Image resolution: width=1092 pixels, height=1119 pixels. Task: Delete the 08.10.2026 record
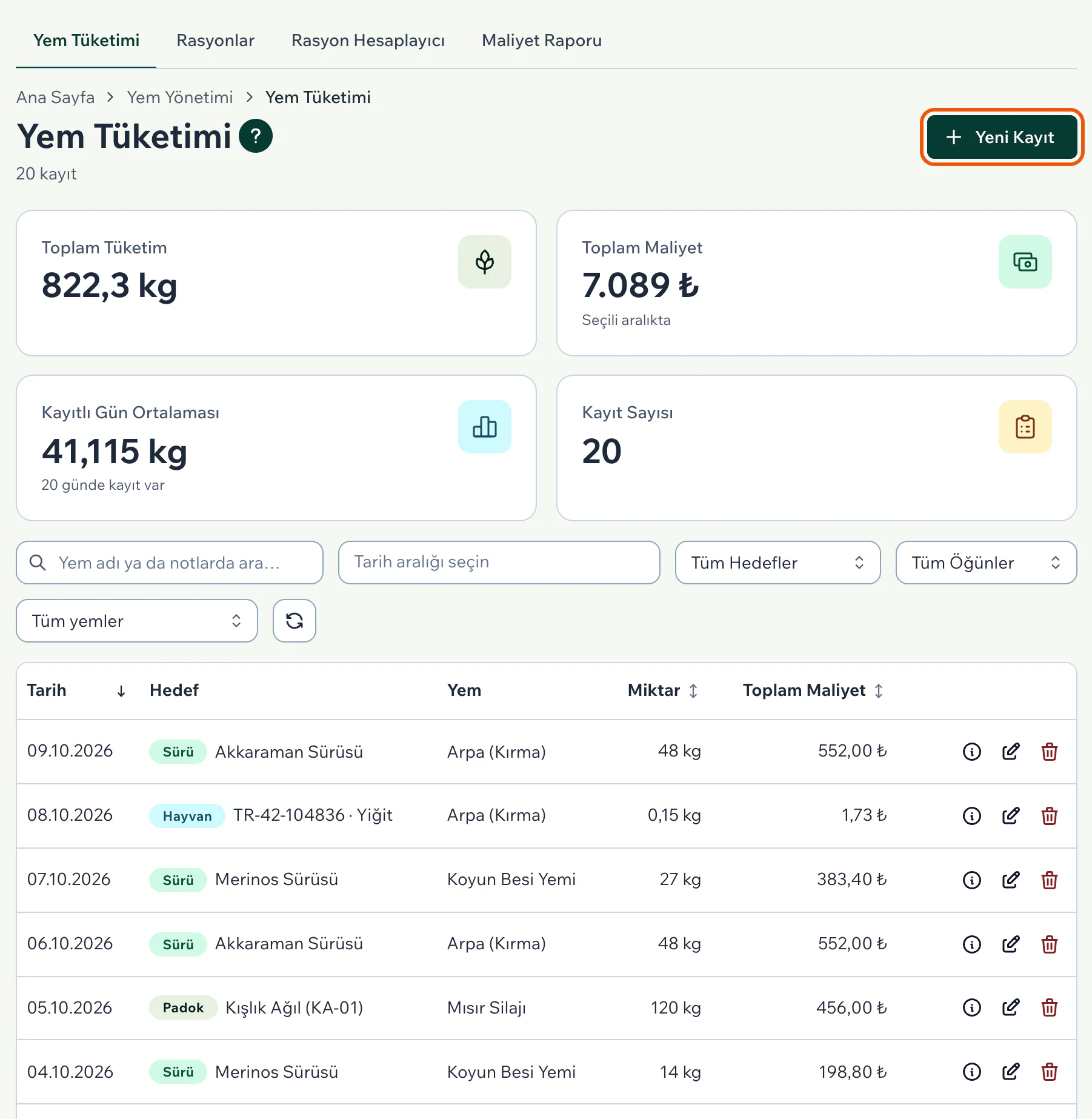click(1050, 816)
